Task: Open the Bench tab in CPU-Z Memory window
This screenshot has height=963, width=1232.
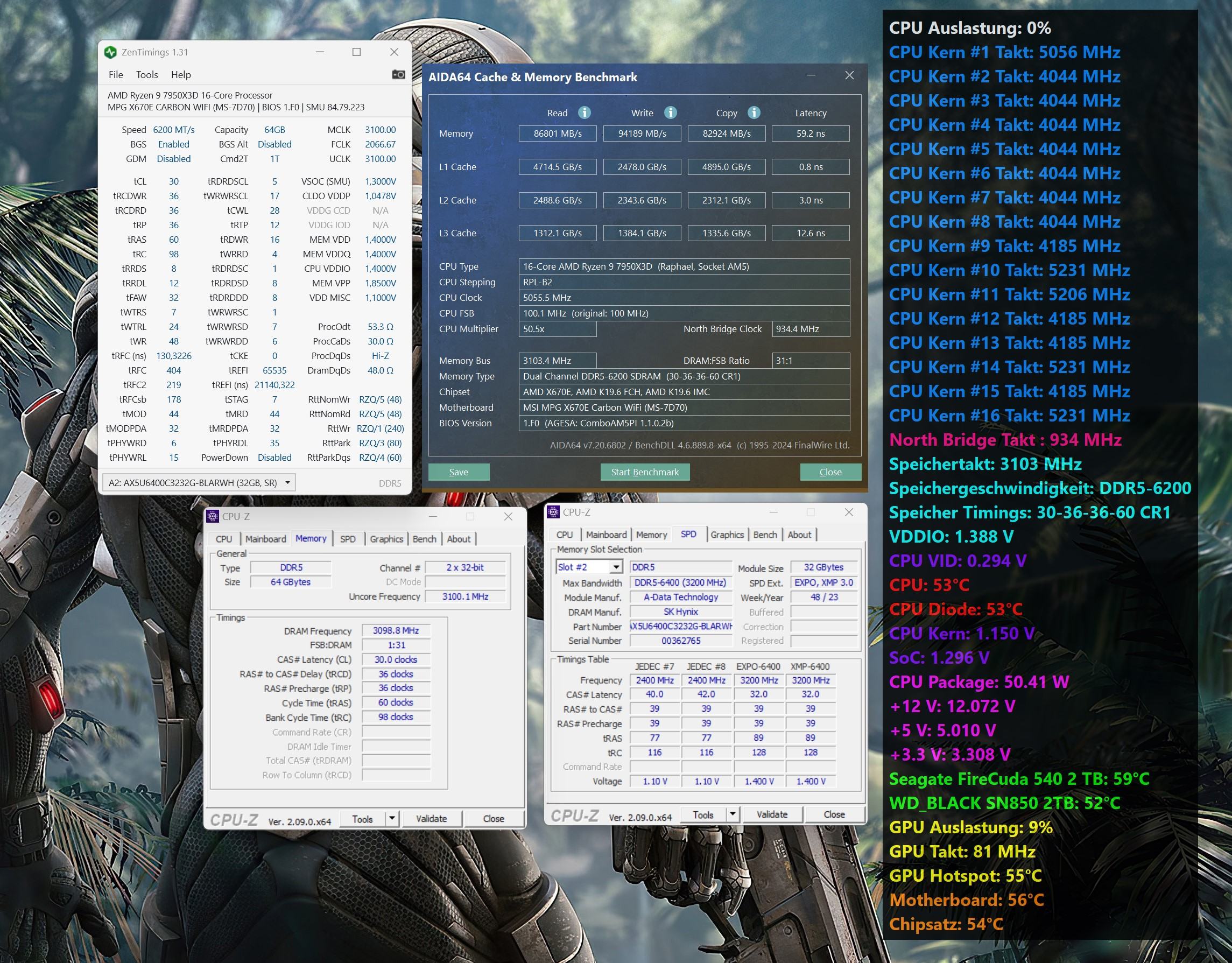Action: 424,539
